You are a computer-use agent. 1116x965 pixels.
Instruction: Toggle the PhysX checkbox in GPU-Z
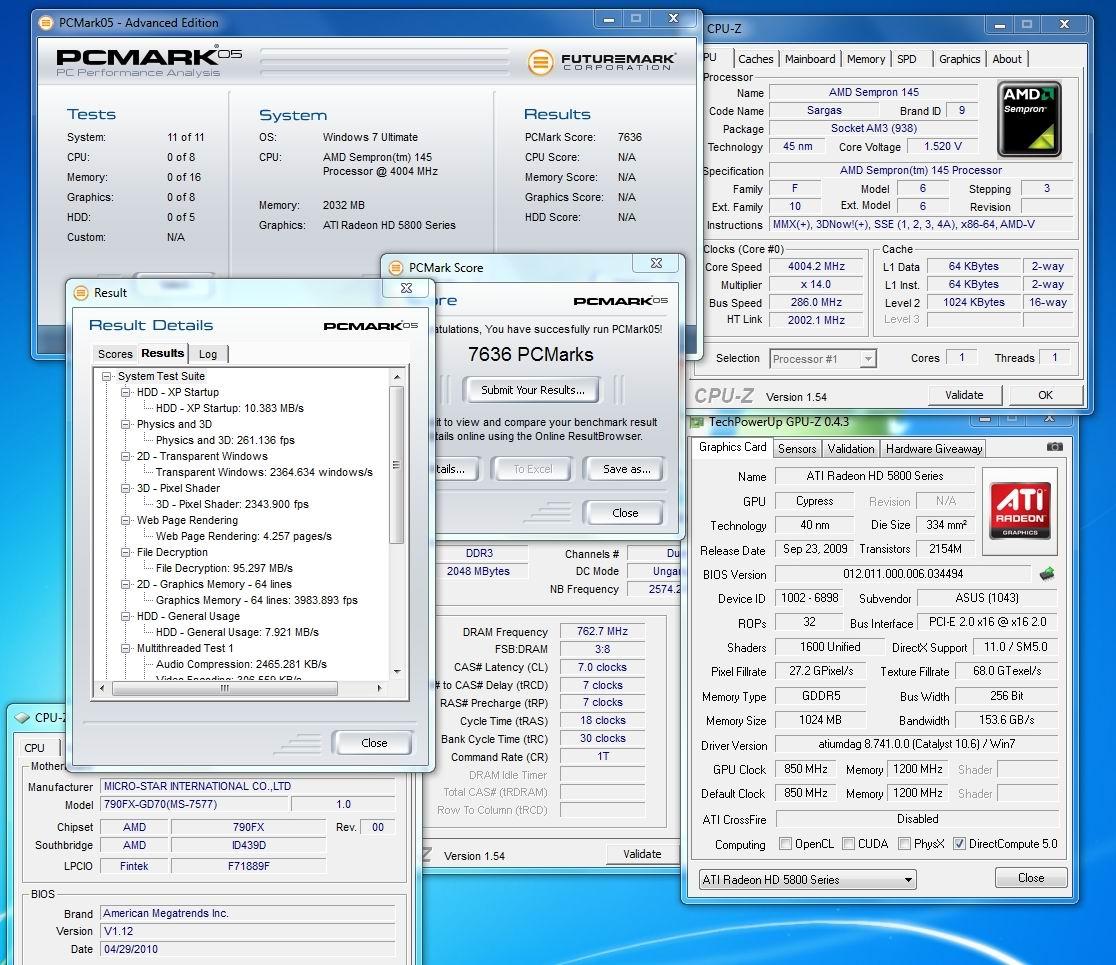(x=904, y=843)
